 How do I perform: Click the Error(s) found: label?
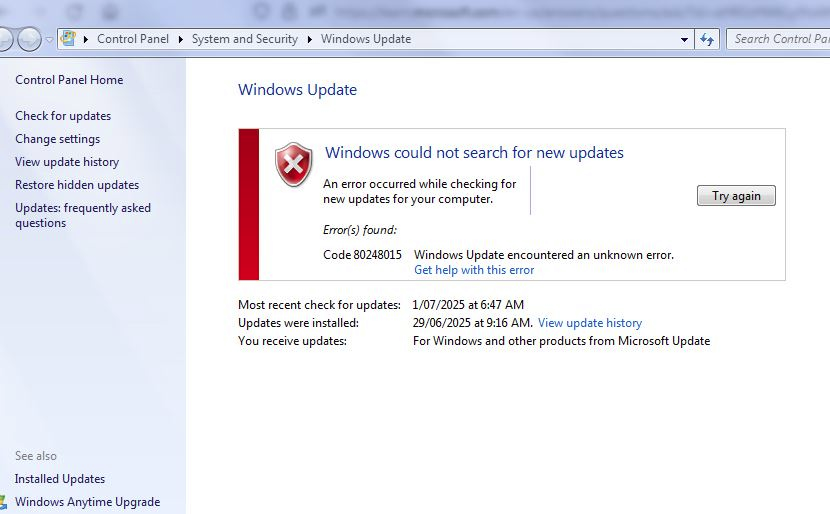click(360, 230)
